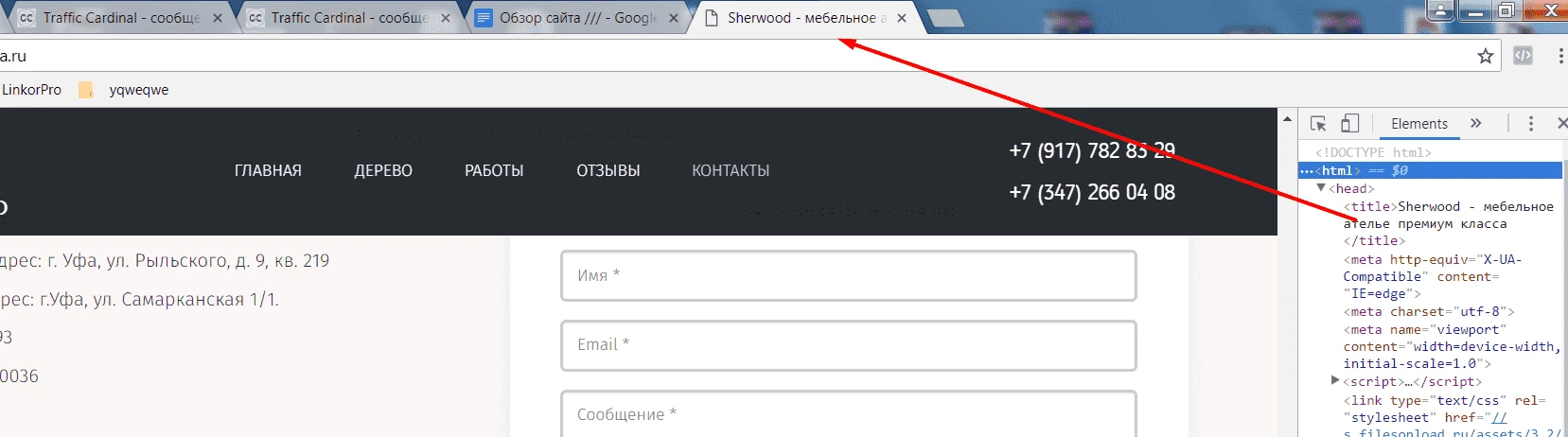Open the ДЕРЕВО menu item

[x=383, y=170]
